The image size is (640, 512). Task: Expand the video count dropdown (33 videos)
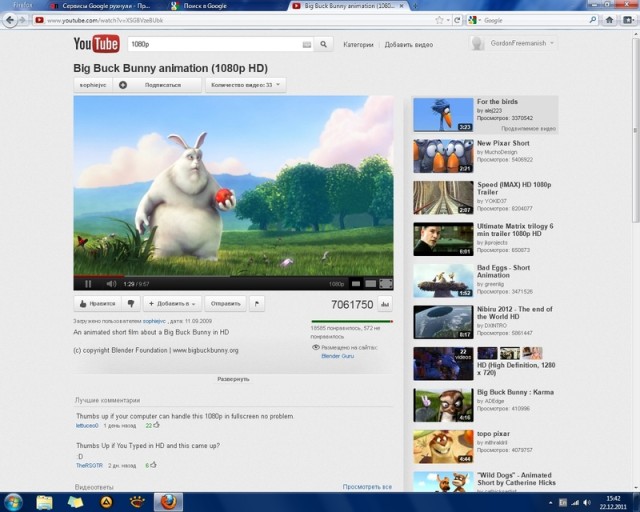244,85
